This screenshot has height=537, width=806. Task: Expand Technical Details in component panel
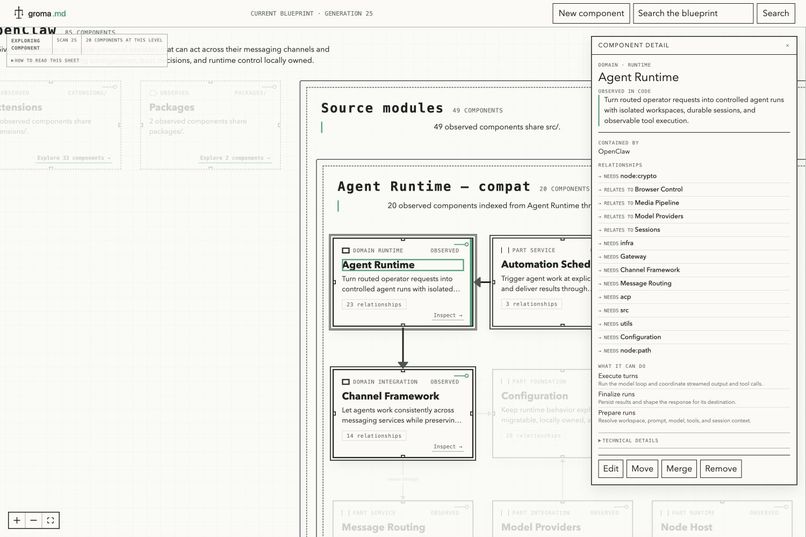pyautogui.click(x=628, y=440)
